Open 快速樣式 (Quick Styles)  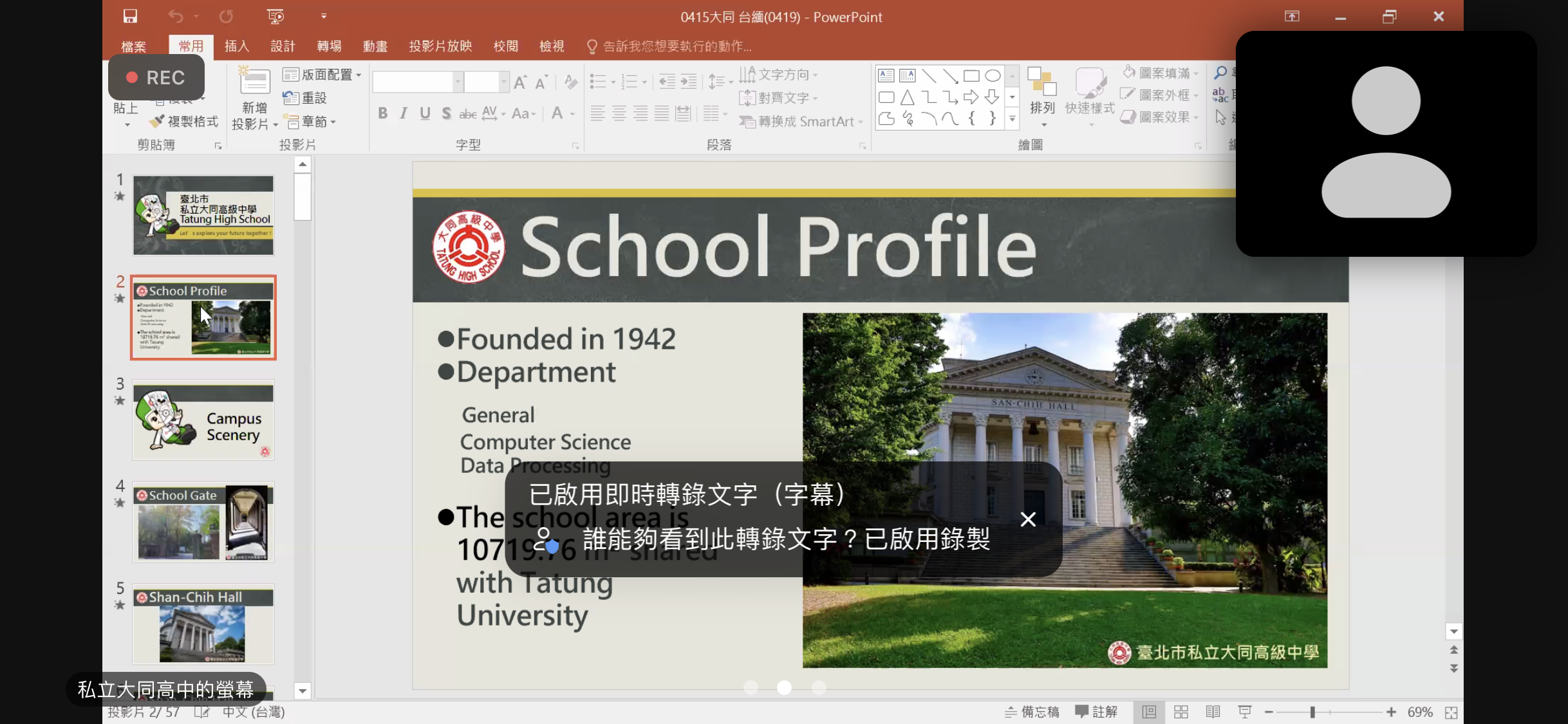[1090, 97]
